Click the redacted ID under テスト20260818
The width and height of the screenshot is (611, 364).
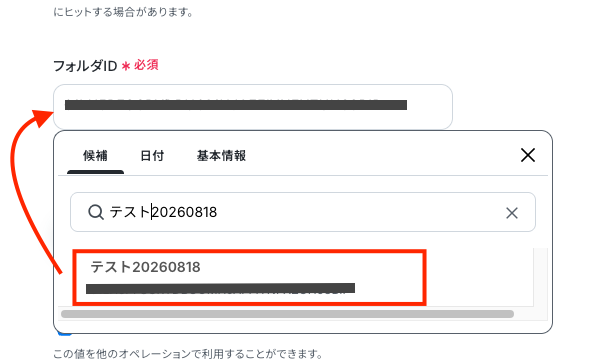[x=220, y=288]
